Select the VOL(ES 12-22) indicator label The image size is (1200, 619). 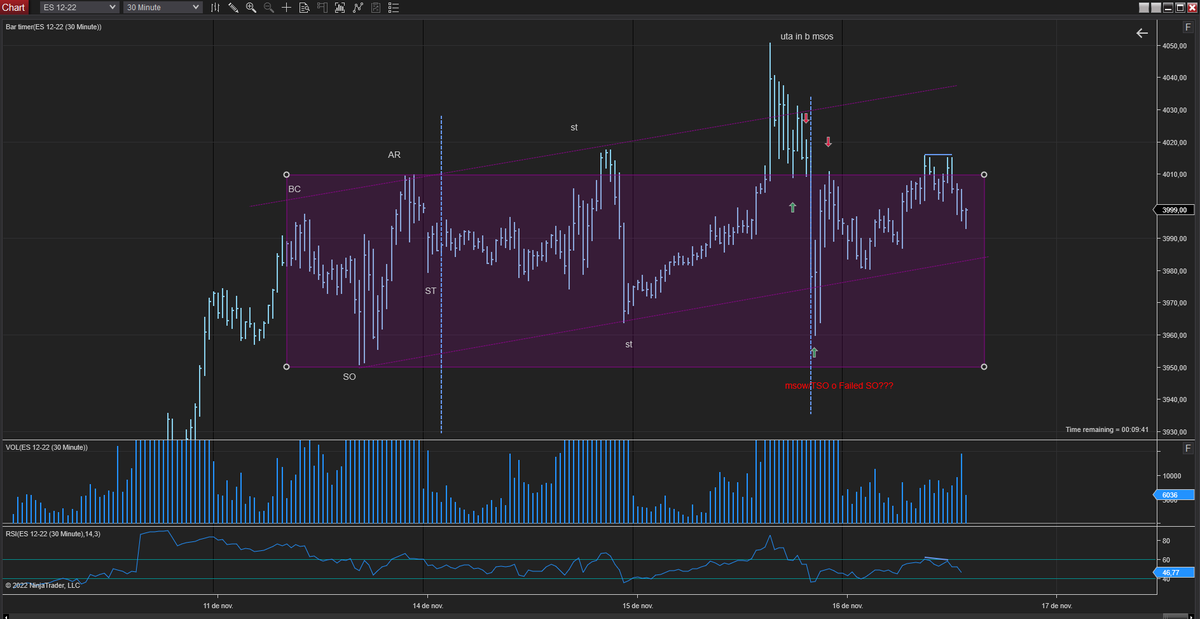pos(46,447)
